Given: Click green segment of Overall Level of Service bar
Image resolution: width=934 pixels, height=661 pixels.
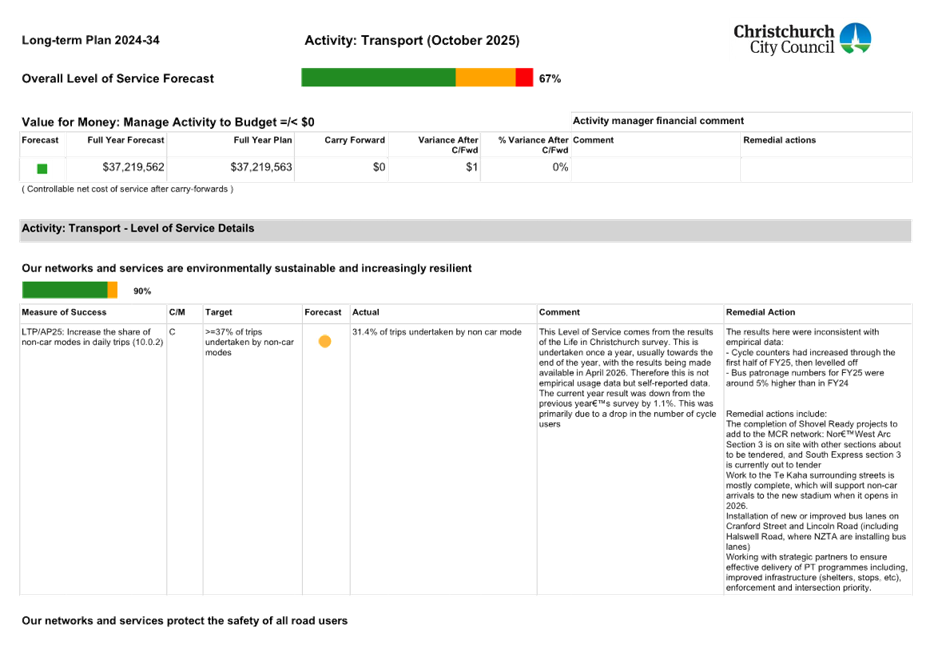Looking at the screenshot, I should click(378, 78).
